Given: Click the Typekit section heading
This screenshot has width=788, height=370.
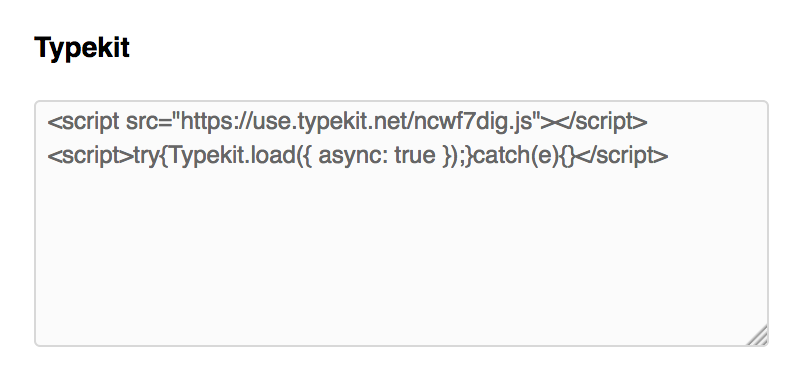Looking at the screenshot, I should tap(82, 49).
